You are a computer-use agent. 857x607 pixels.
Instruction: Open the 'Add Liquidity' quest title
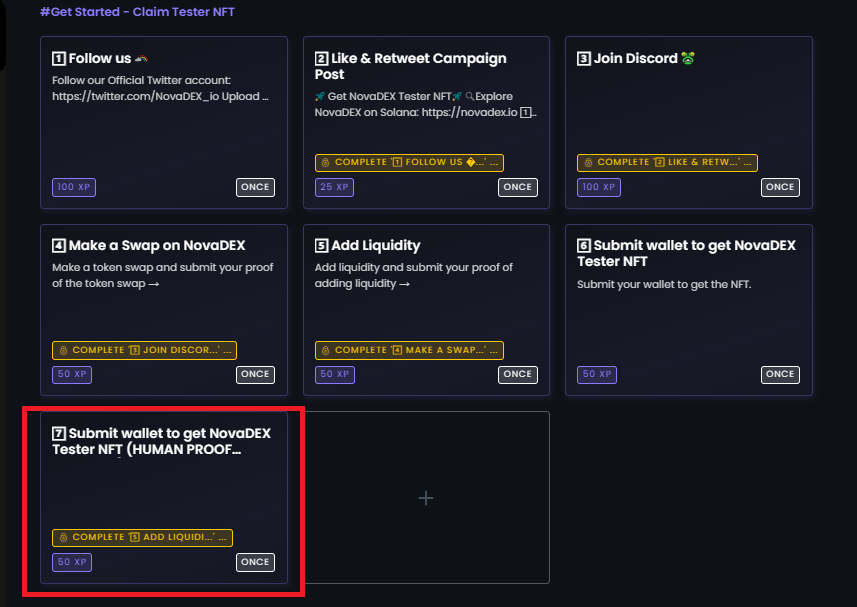point(367,245)
